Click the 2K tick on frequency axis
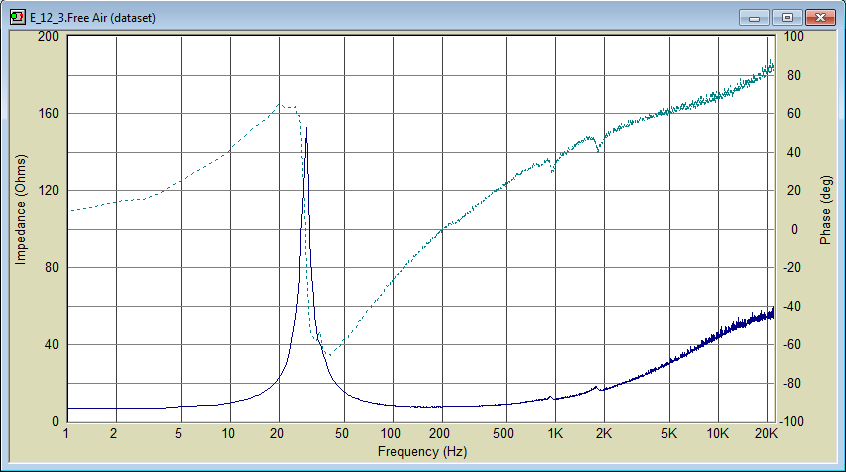This screenshot has width=846, height=472. 604,433
